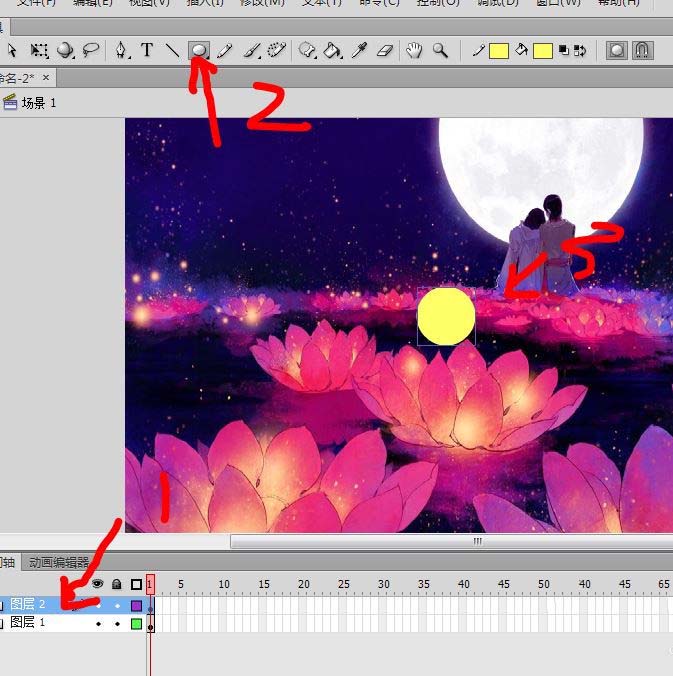The height and width of the screenshot is (676, 673).
Task: Click frame number 30 on timeline ruler
Action: point(384,584)
